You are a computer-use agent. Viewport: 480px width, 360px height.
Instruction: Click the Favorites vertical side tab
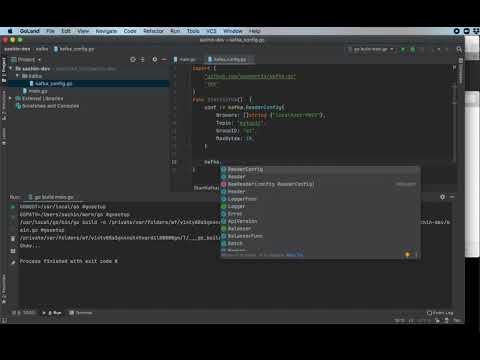point(4,289)
